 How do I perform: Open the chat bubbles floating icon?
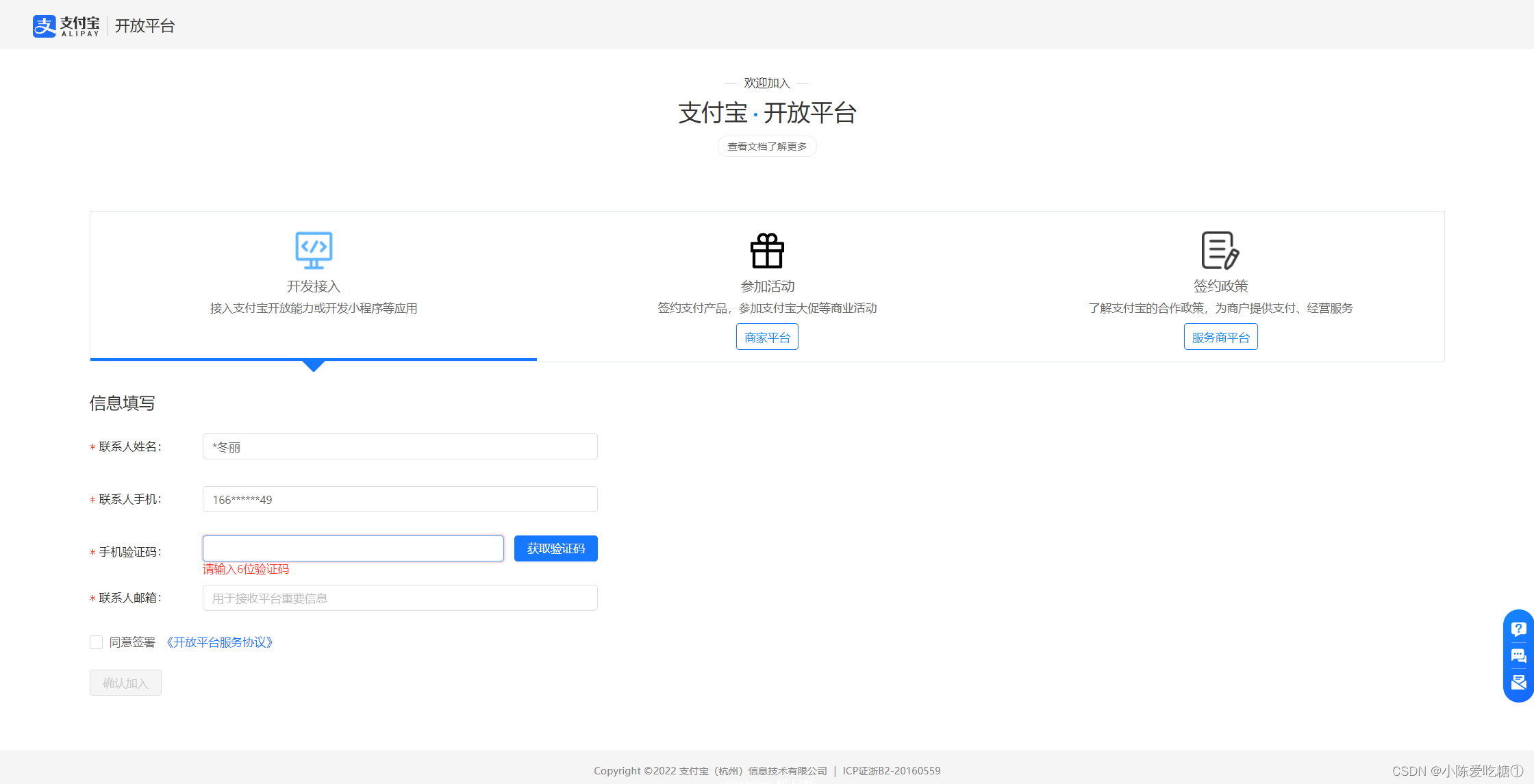[x=1518, y=656]
